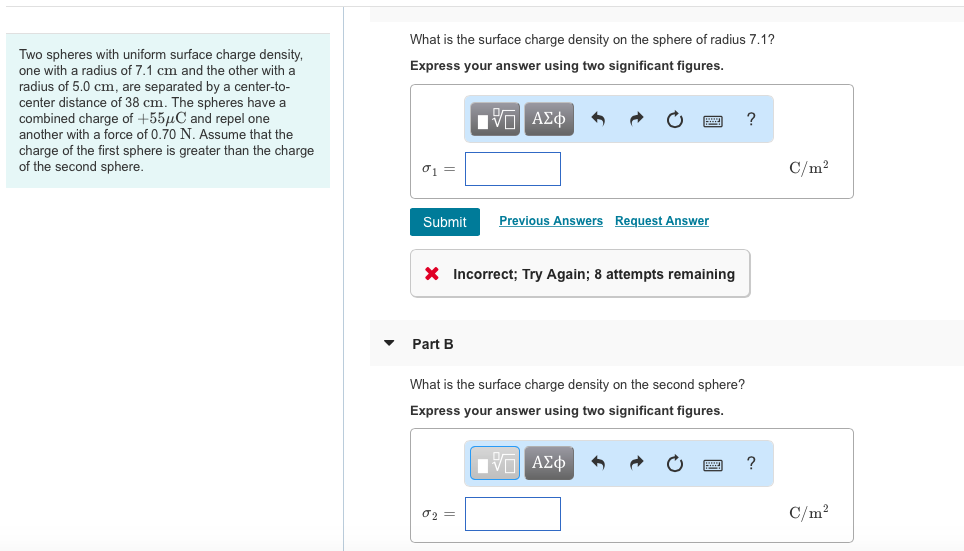Undo last edit in σ1 answer toolbar
This screenshot has height=551, width=964.
(x=598, y=119)
